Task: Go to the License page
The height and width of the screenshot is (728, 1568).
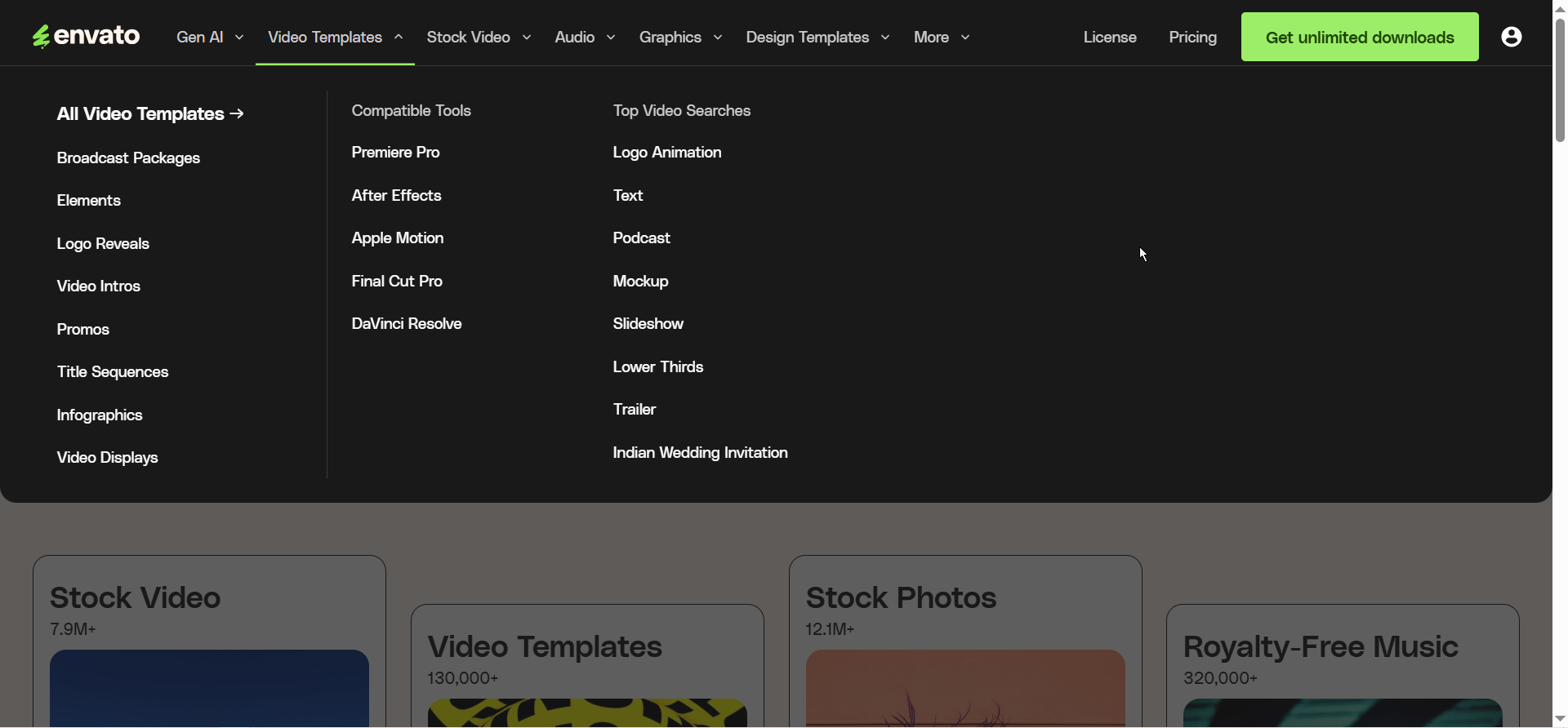Action: click(1110, 38)
